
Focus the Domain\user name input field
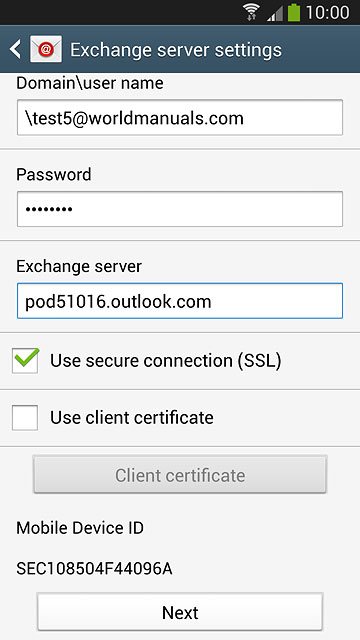coord(180,117)
